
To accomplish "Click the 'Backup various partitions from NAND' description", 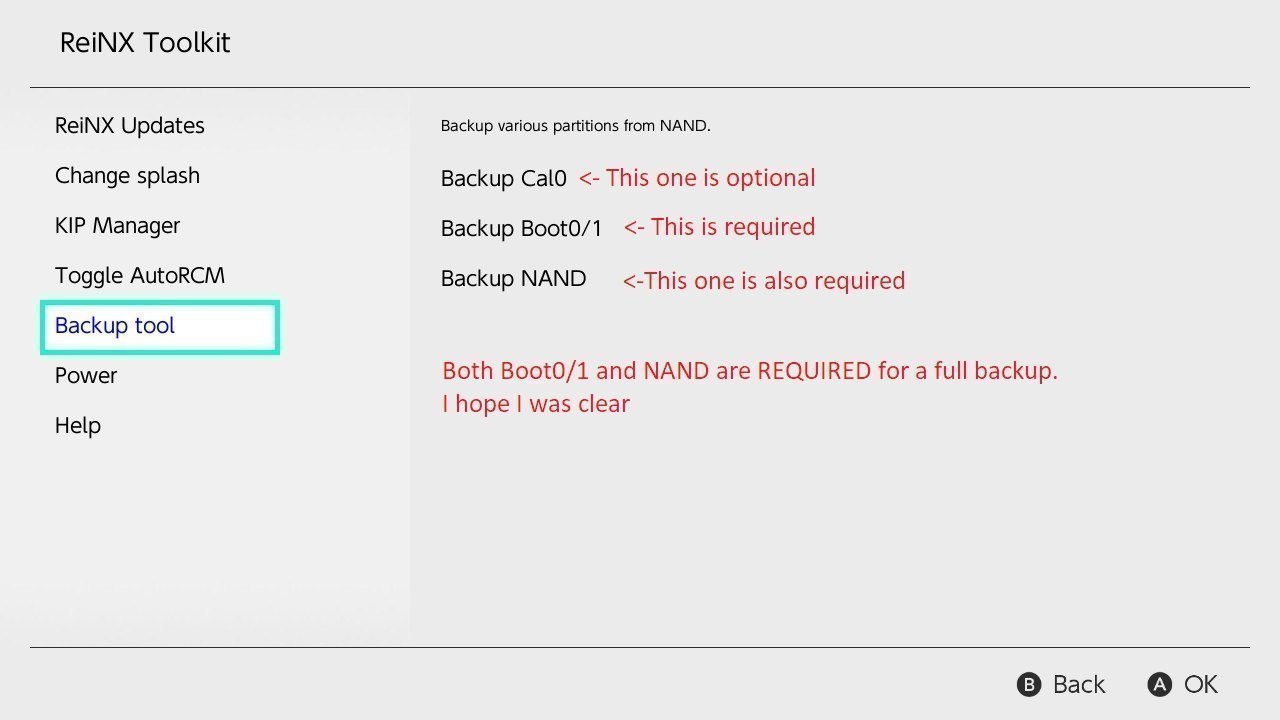I will pos(576,127).
